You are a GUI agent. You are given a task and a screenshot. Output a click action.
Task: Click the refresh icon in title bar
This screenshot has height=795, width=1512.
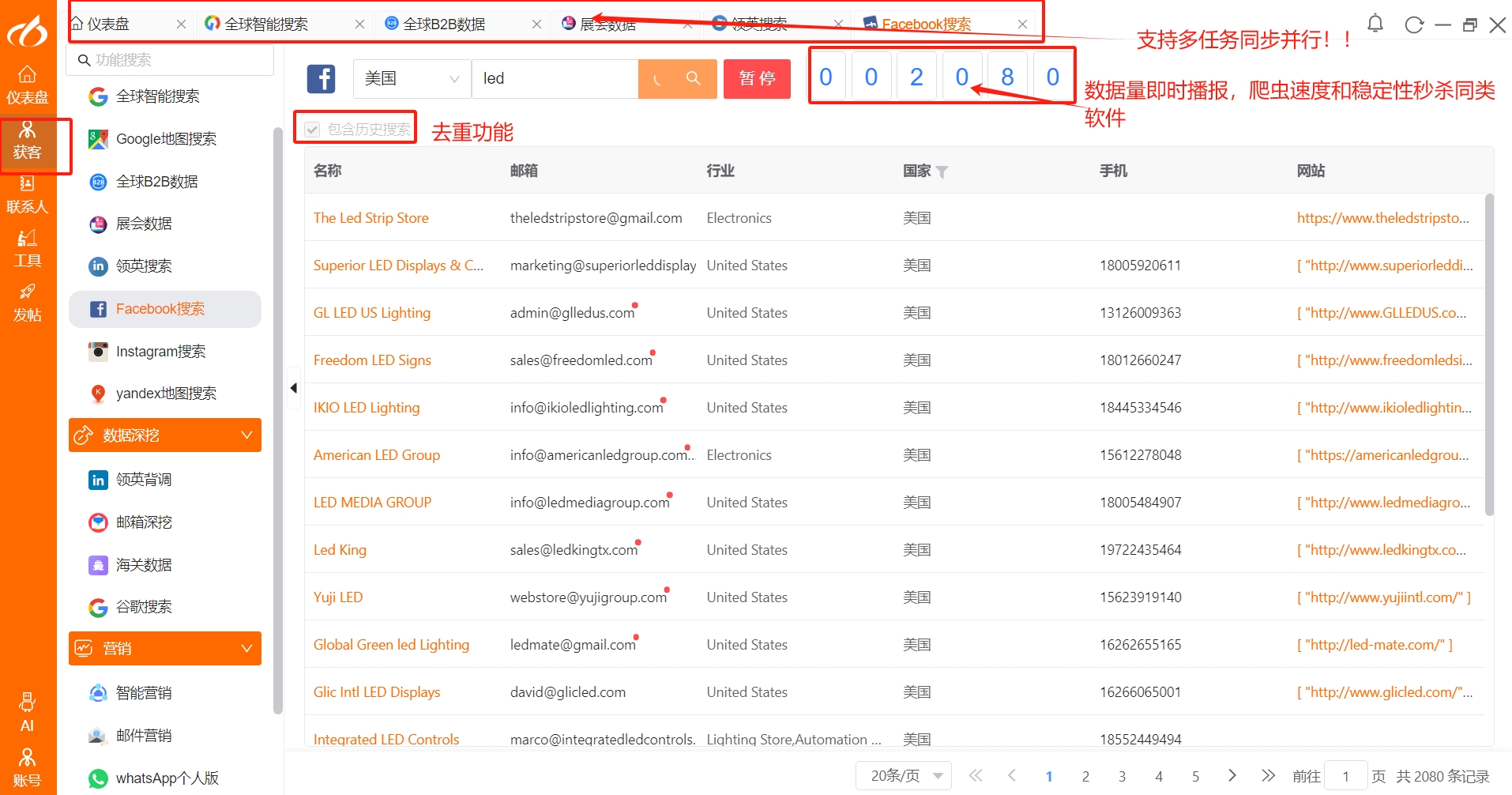(1414, 24)
